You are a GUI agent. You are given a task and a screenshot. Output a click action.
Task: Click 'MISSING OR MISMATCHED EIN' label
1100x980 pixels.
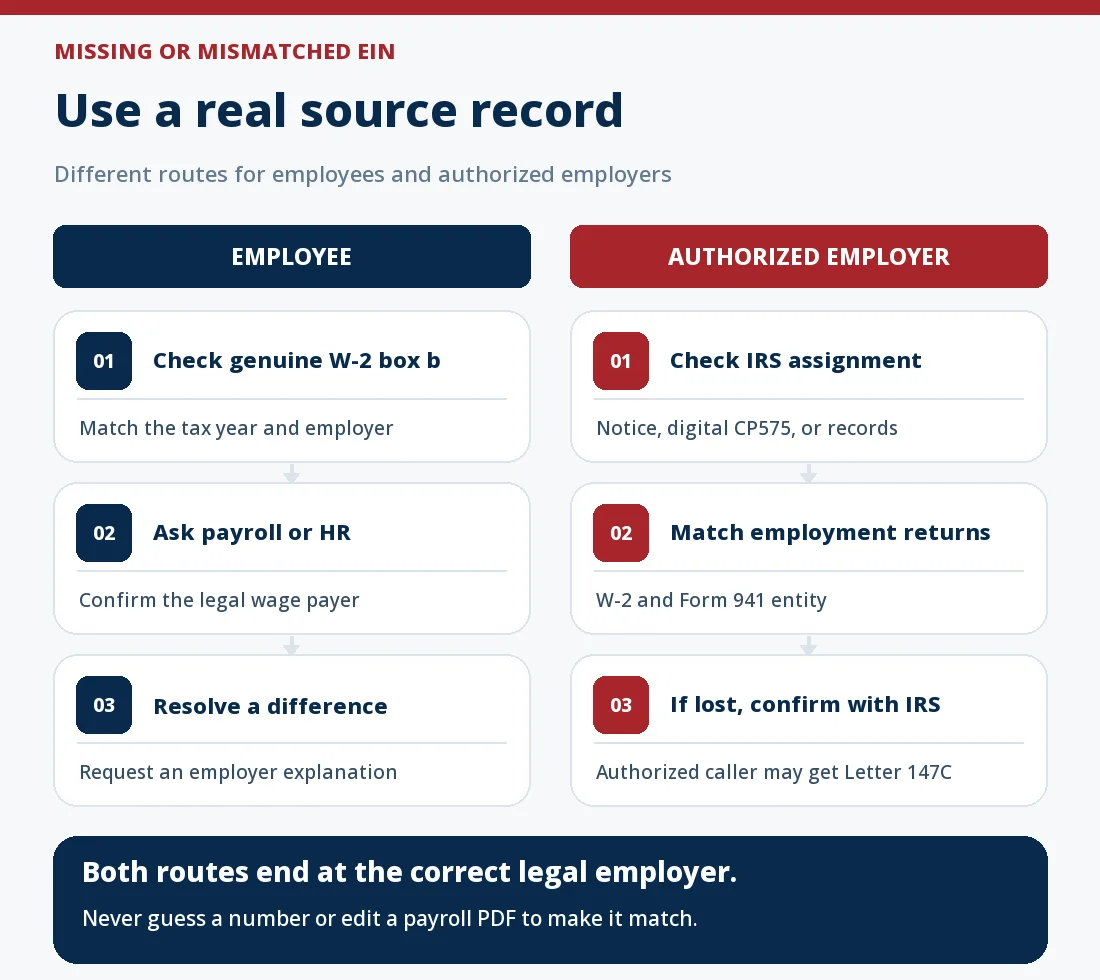pyautogui.click(x=225, y=52)
